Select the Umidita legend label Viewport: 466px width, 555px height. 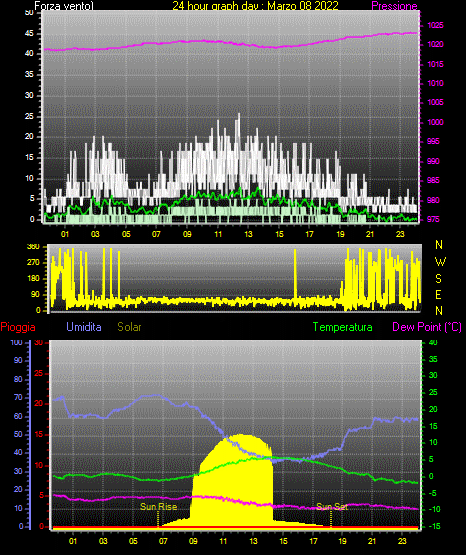(x=84, y=327)
